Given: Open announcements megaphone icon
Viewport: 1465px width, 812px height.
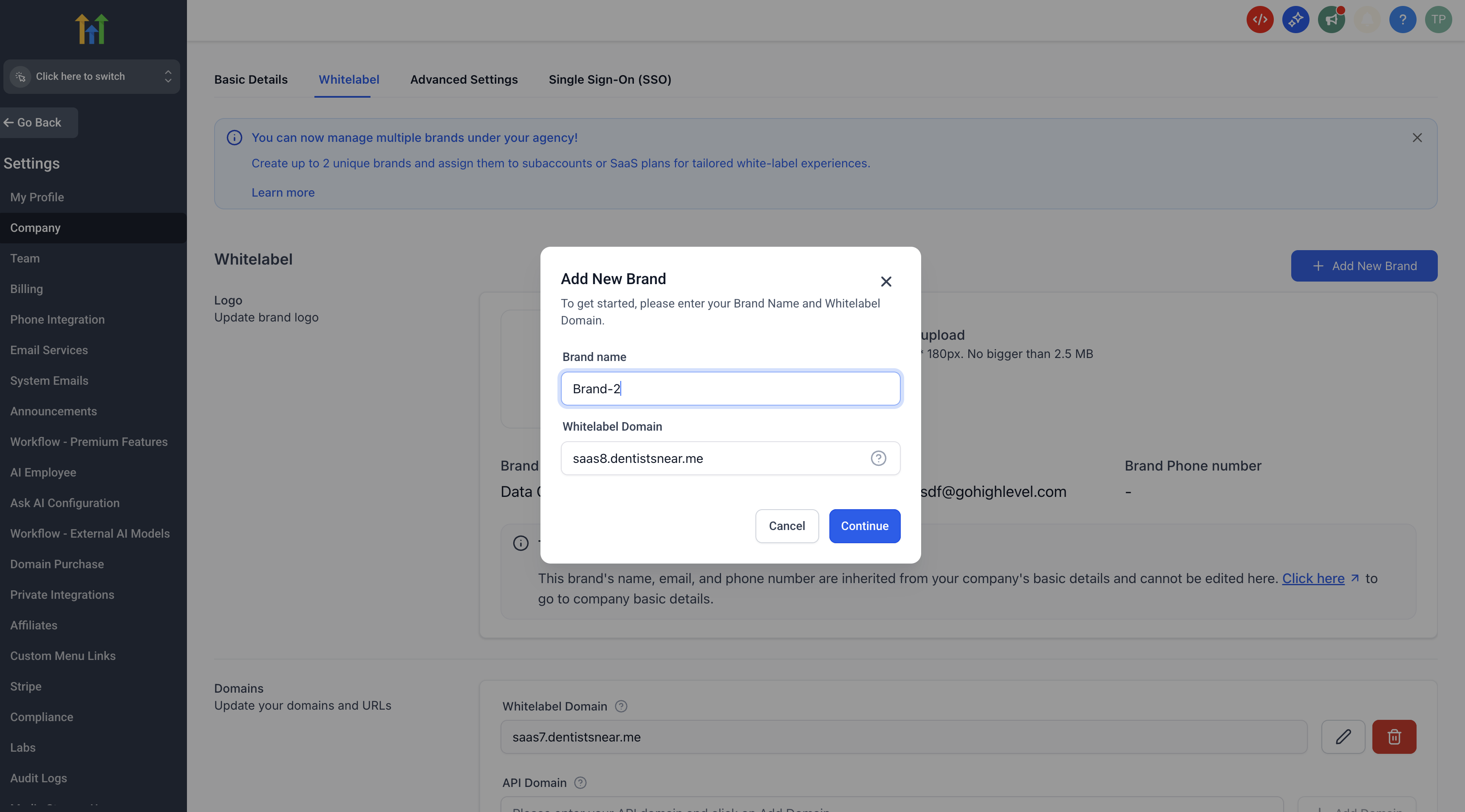Looking at the screenshot, I should (1331, 20).
